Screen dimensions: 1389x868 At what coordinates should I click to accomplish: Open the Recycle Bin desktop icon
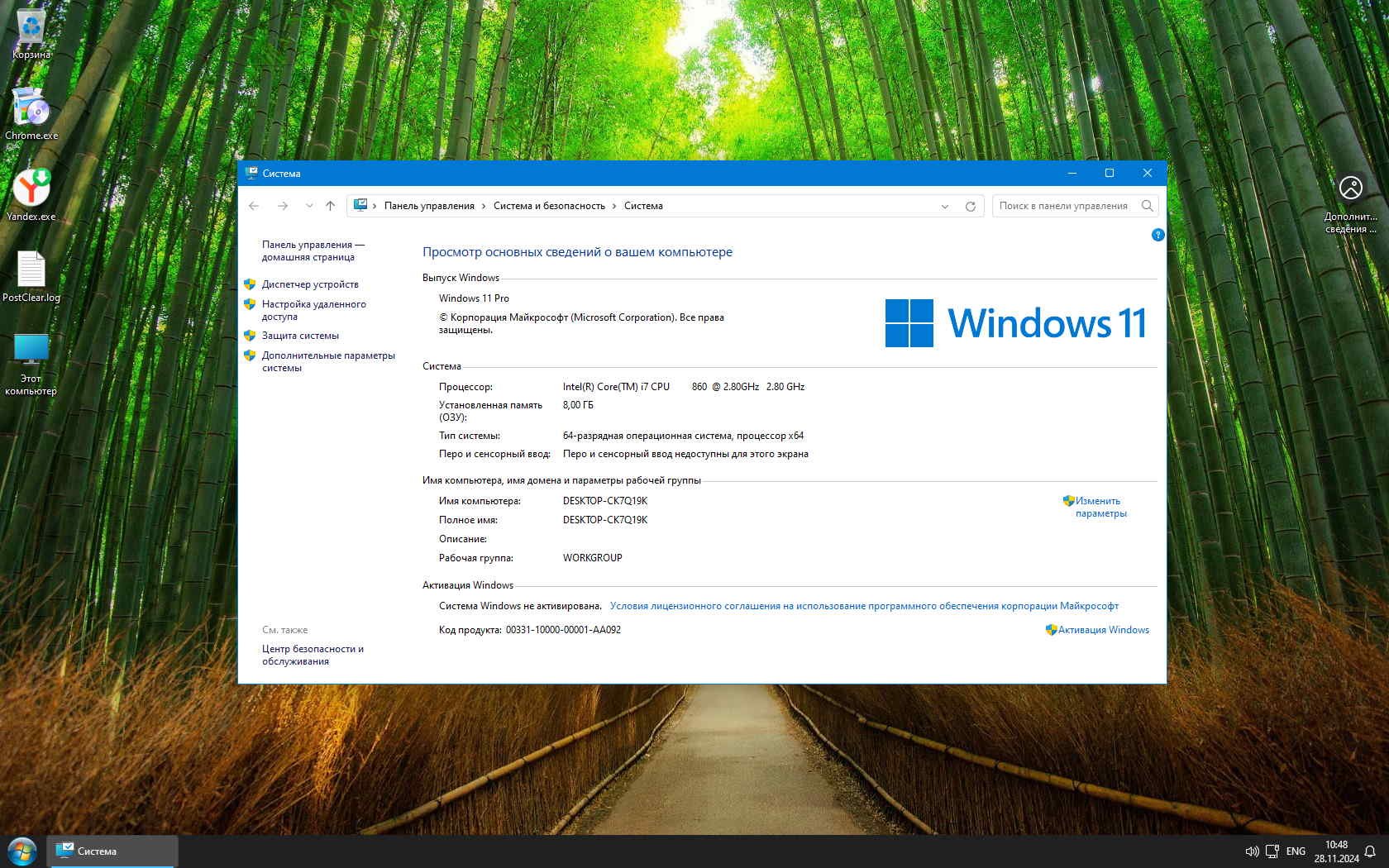point(31,34)
